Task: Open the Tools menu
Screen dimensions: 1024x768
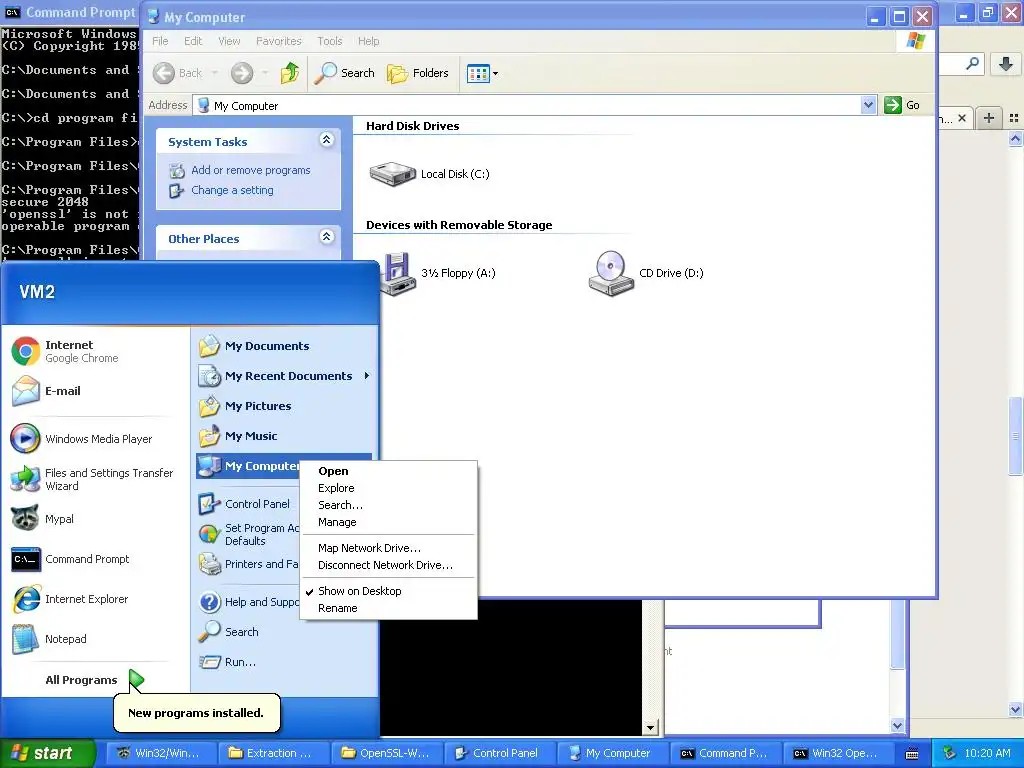Action: click(x=330, y=41)
